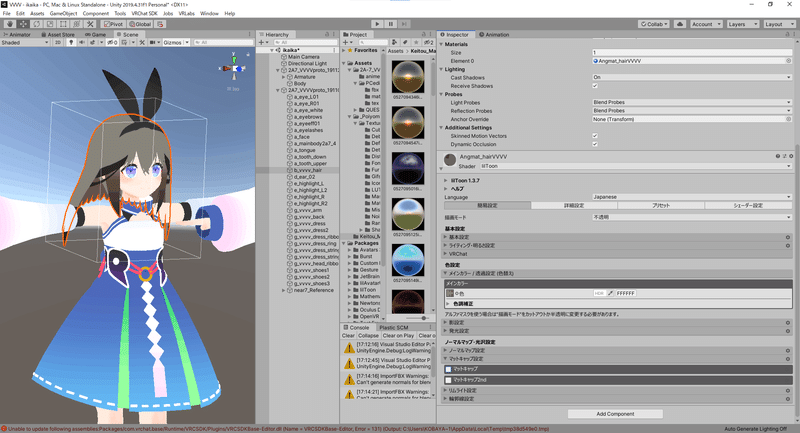The height and width of the screenshot is (433, 800).
Task: Clear the Console log
Action: 348,336
